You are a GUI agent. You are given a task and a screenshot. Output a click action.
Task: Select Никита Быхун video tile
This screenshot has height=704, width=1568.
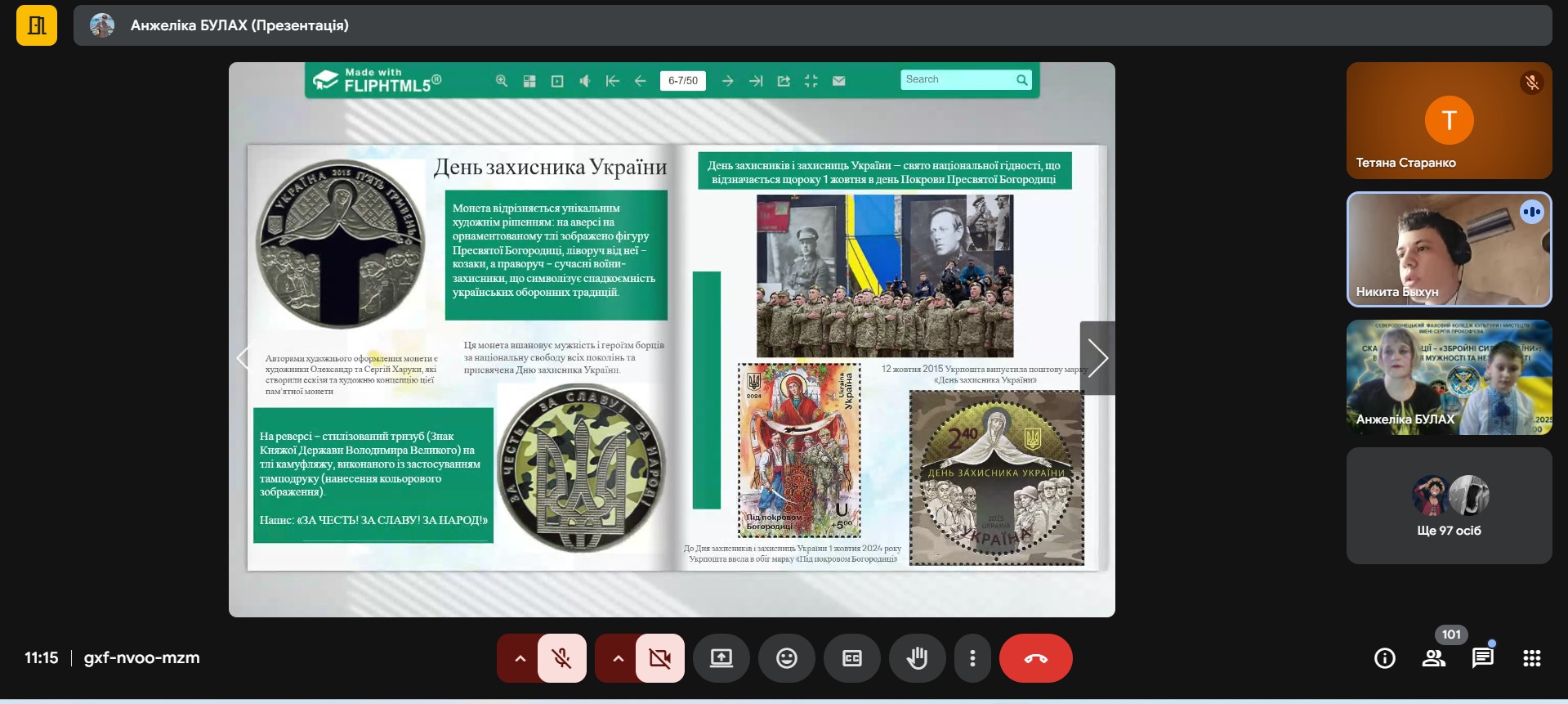point(1449,249)
